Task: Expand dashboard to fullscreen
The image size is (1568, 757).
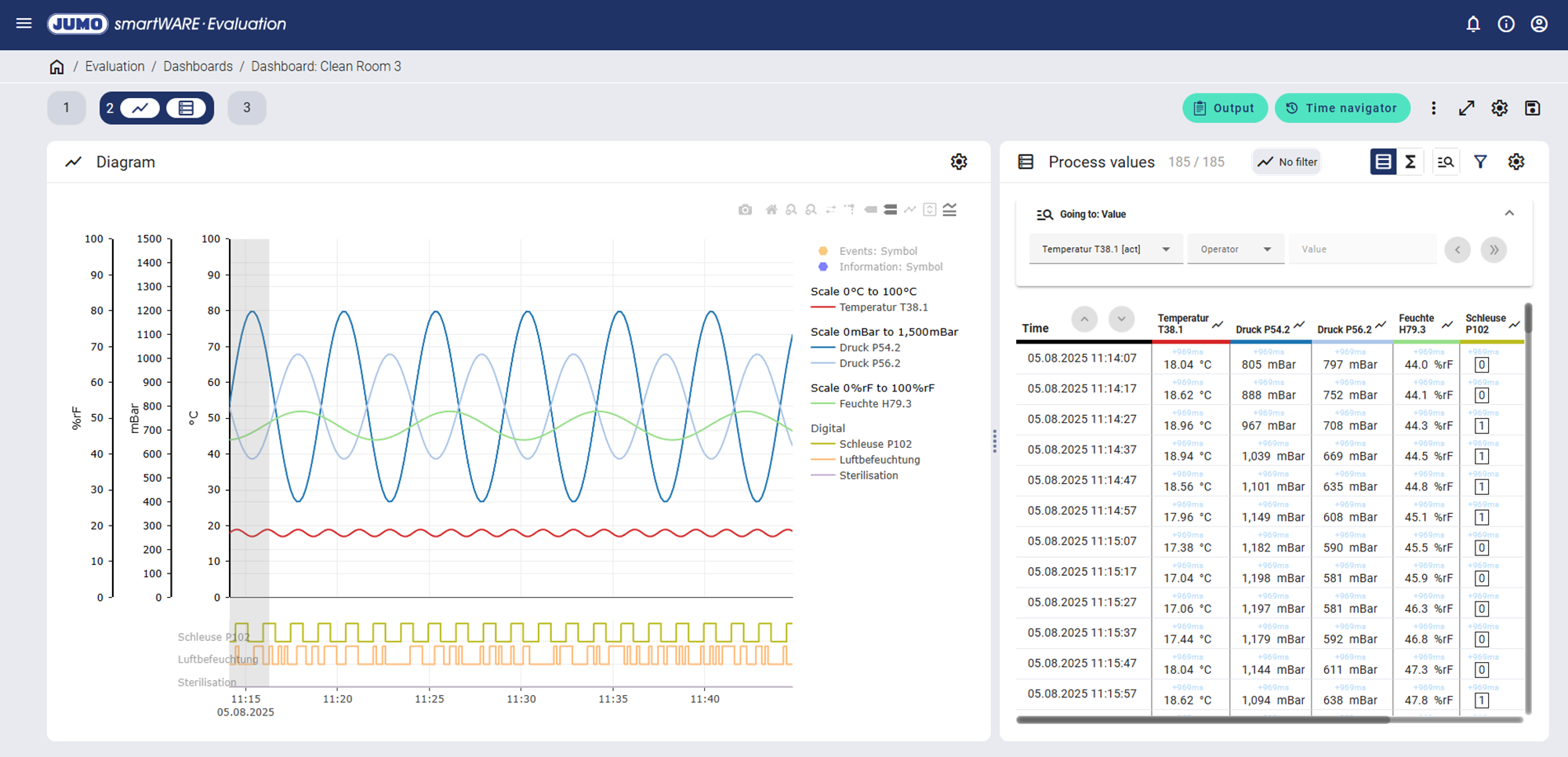Action: pos(1467,108)
